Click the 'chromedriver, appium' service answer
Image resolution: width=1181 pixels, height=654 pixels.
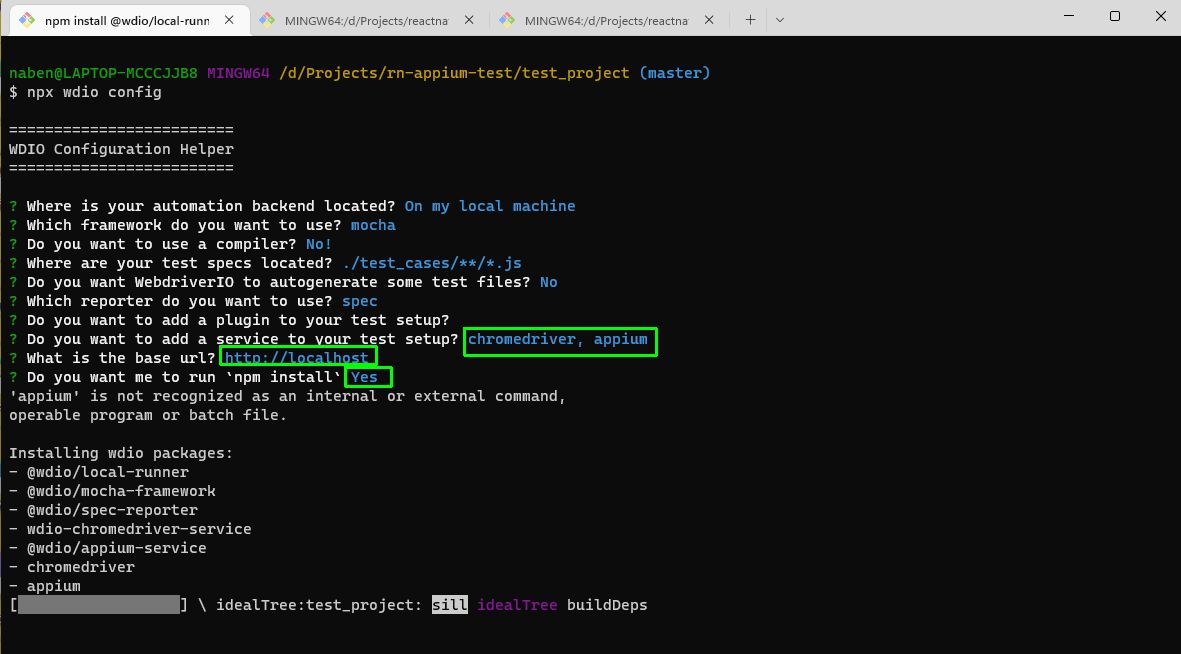pyautogui.click(x=558, y=339)
